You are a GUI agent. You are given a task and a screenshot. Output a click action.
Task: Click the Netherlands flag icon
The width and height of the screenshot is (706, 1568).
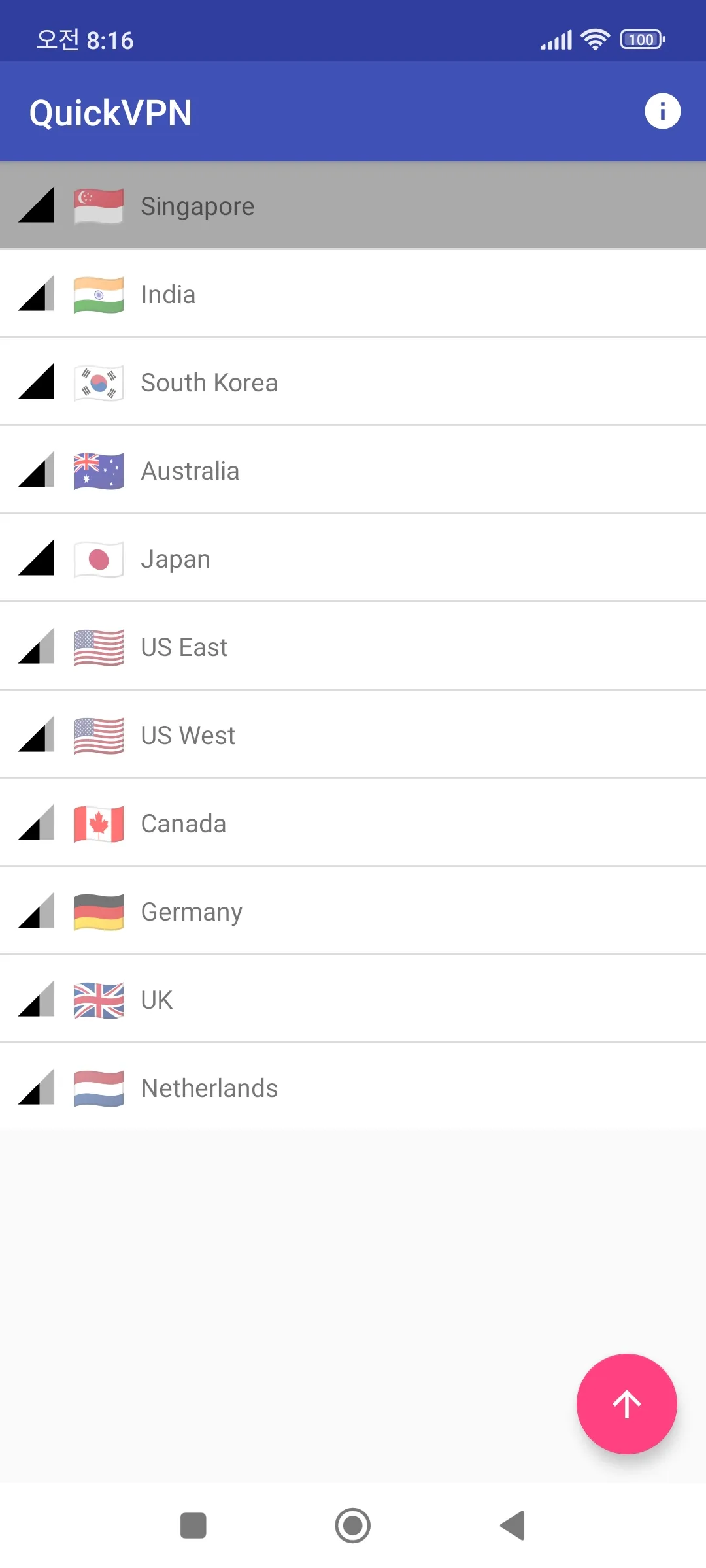[x=98, y=1087]
